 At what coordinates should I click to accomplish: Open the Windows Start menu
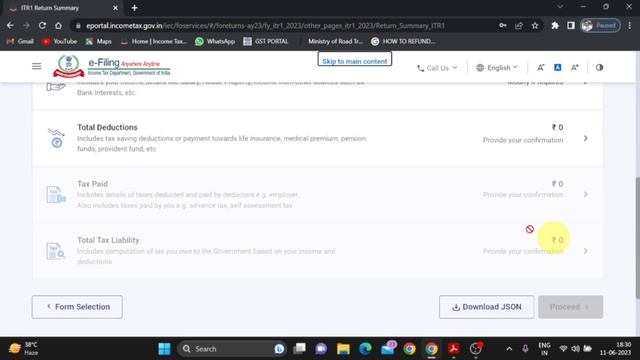pos(164,349)
